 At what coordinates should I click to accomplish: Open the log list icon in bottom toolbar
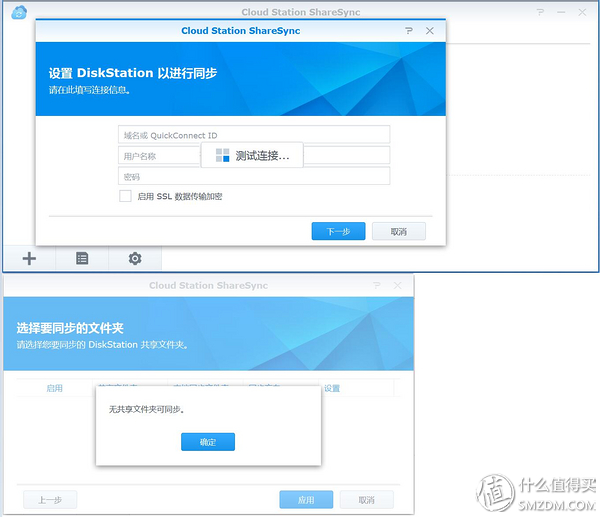[82, 258]
